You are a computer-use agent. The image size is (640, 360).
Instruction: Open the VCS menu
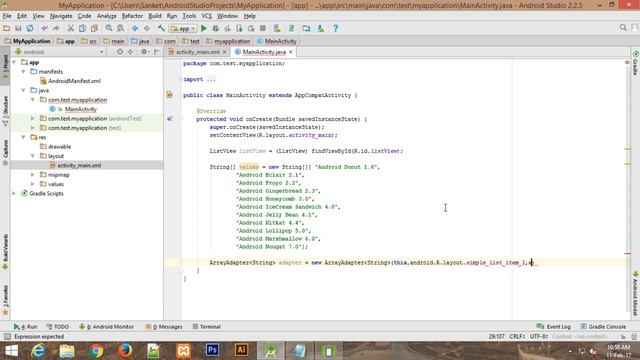[207, 16]
